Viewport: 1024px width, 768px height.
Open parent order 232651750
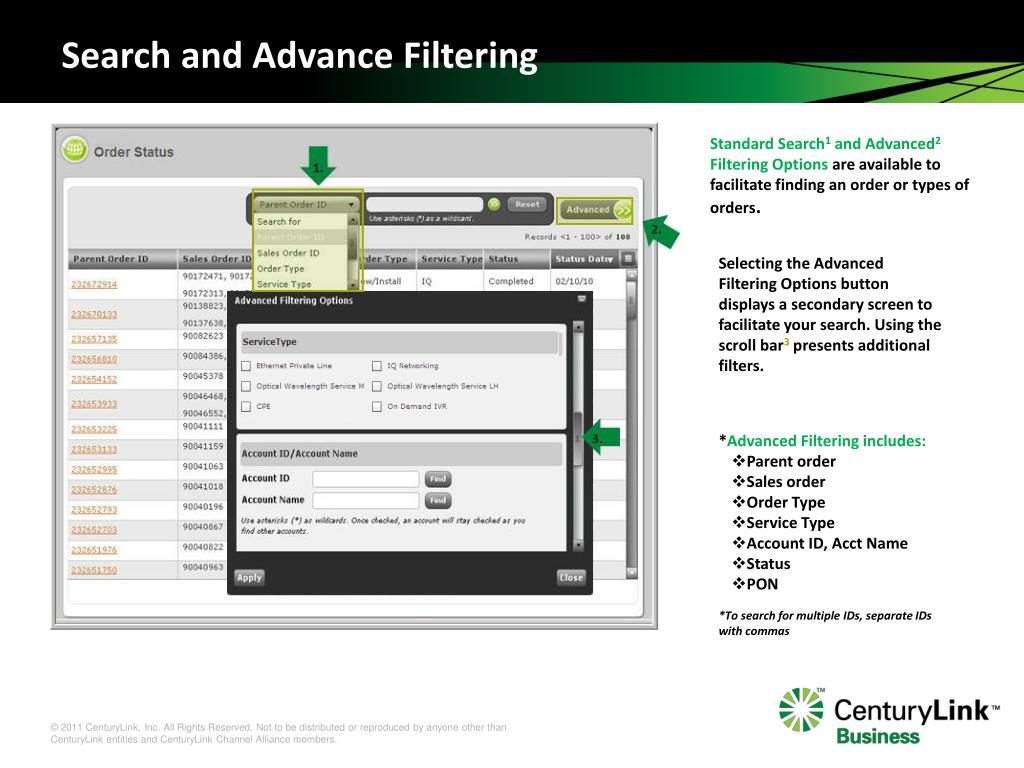click(x=94, y=570)
